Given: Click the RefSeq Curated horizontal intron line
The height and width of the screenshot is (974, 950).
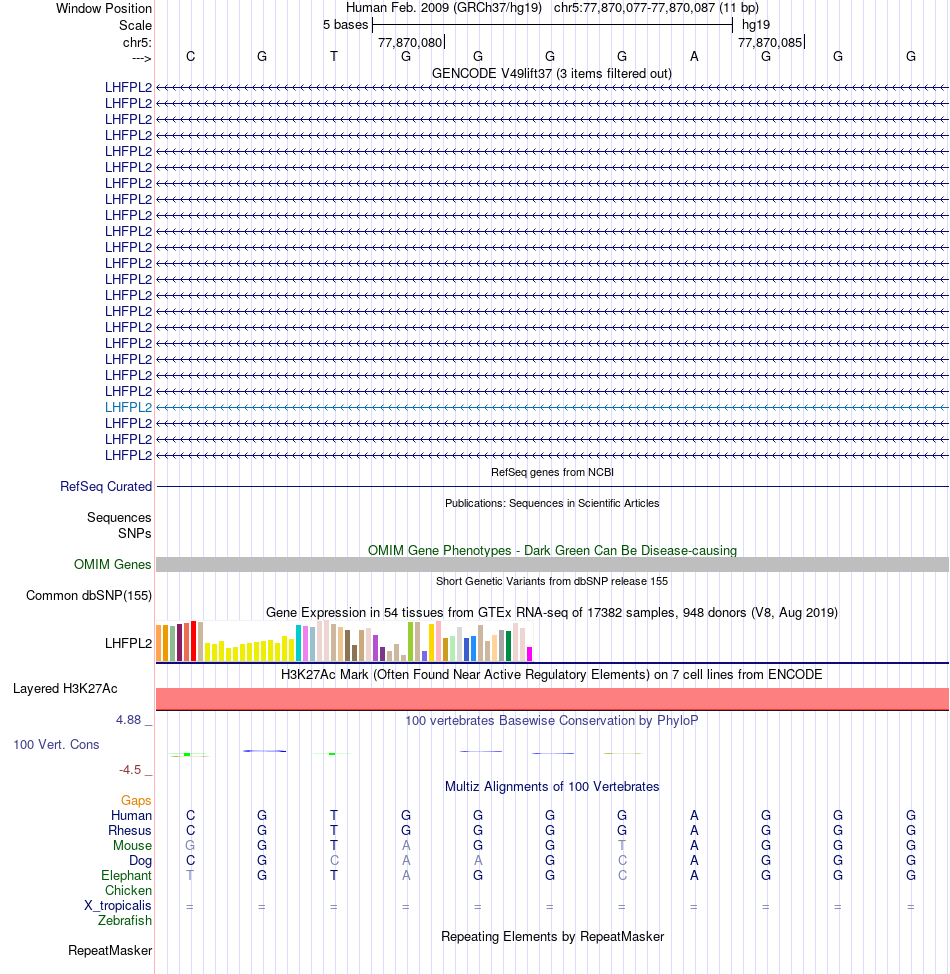Looking at the screenshot, I should tap(552, 486).
